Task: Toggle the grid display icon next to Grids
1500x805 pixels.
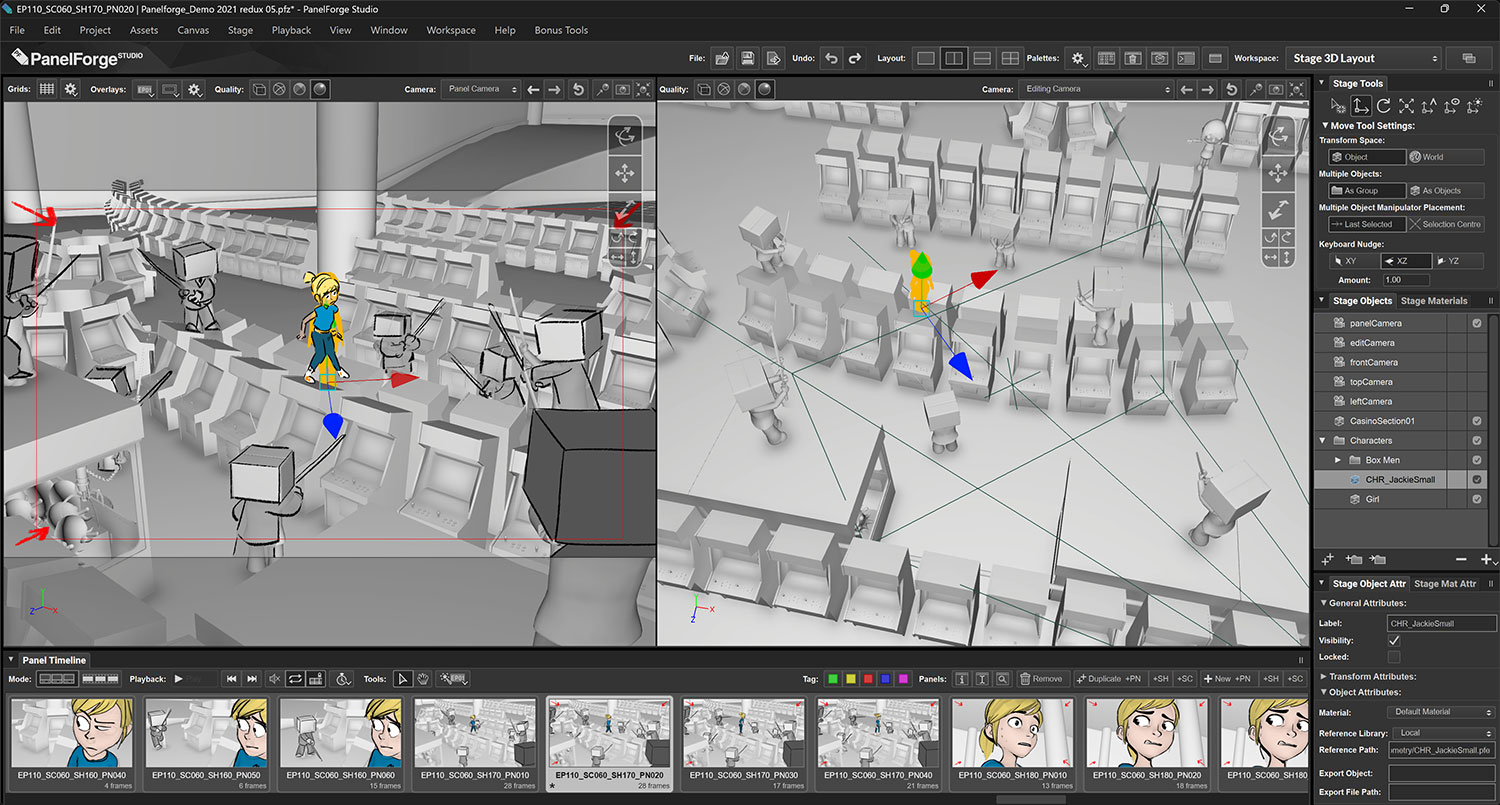Action: pos(47,89)
